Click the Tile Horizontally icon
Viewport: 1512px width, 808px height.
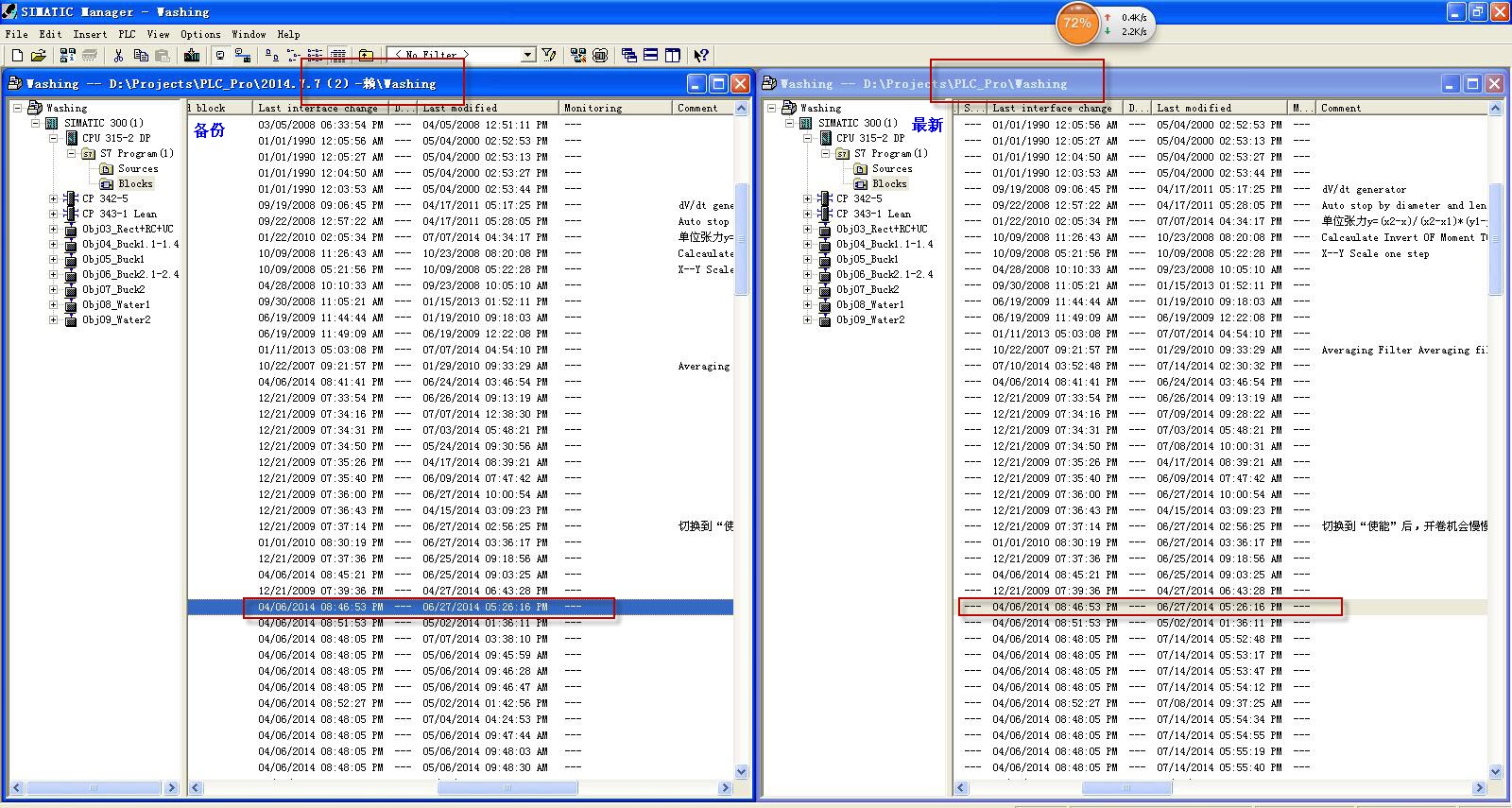point(651,56)
